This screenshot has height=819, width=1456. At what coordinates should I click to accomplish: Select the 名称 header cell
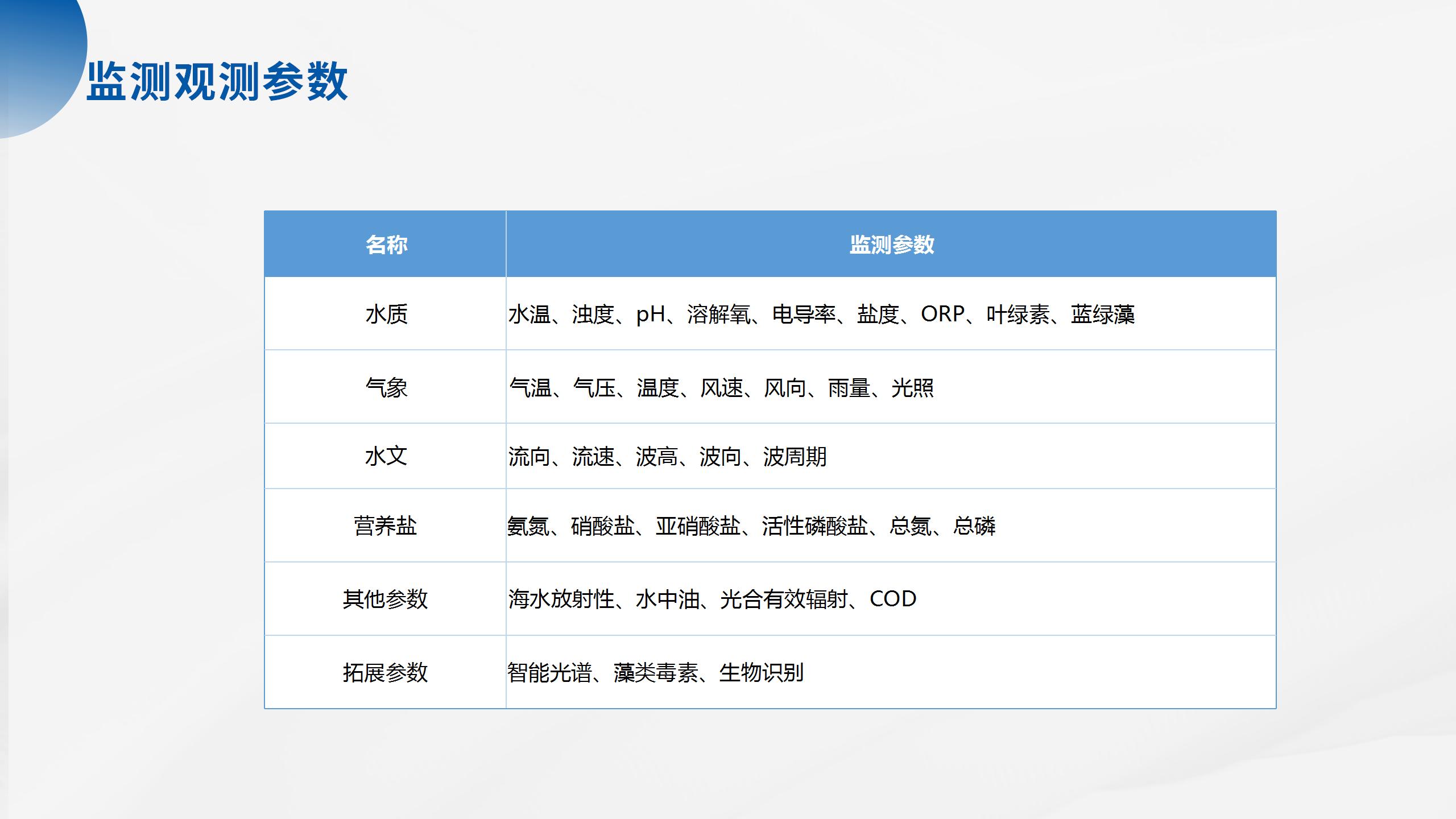[x=386, y=245]
